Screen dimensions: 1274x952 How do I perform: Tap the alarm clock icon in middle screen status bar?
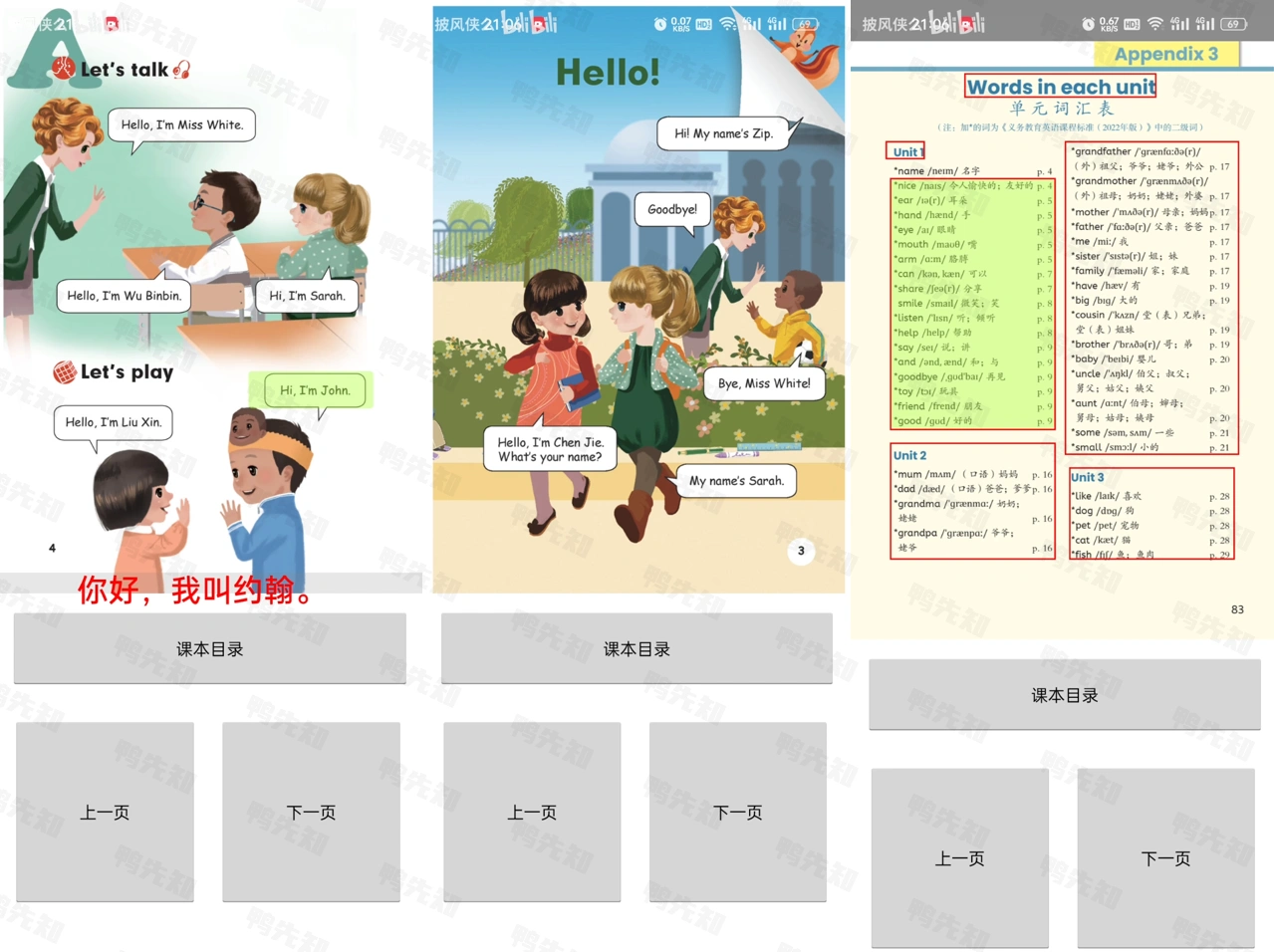click(x=659, y=24)
